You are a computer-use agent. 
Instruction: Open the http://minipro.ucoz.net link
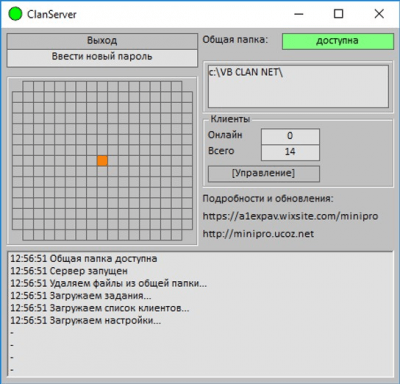[258, 234]
